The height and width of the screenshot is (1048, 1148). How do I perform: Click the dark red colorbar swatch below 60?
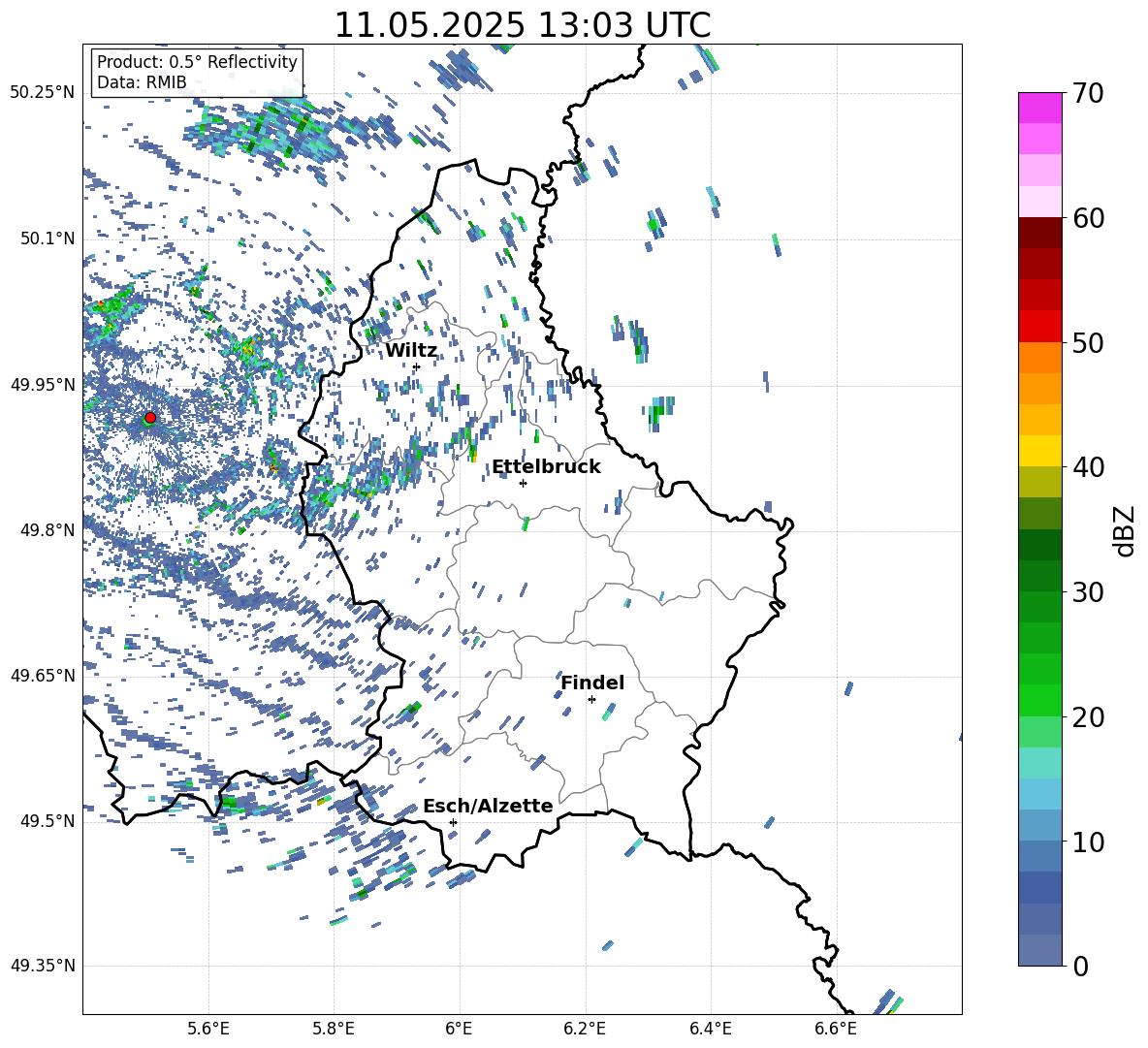coord(1040,233)
